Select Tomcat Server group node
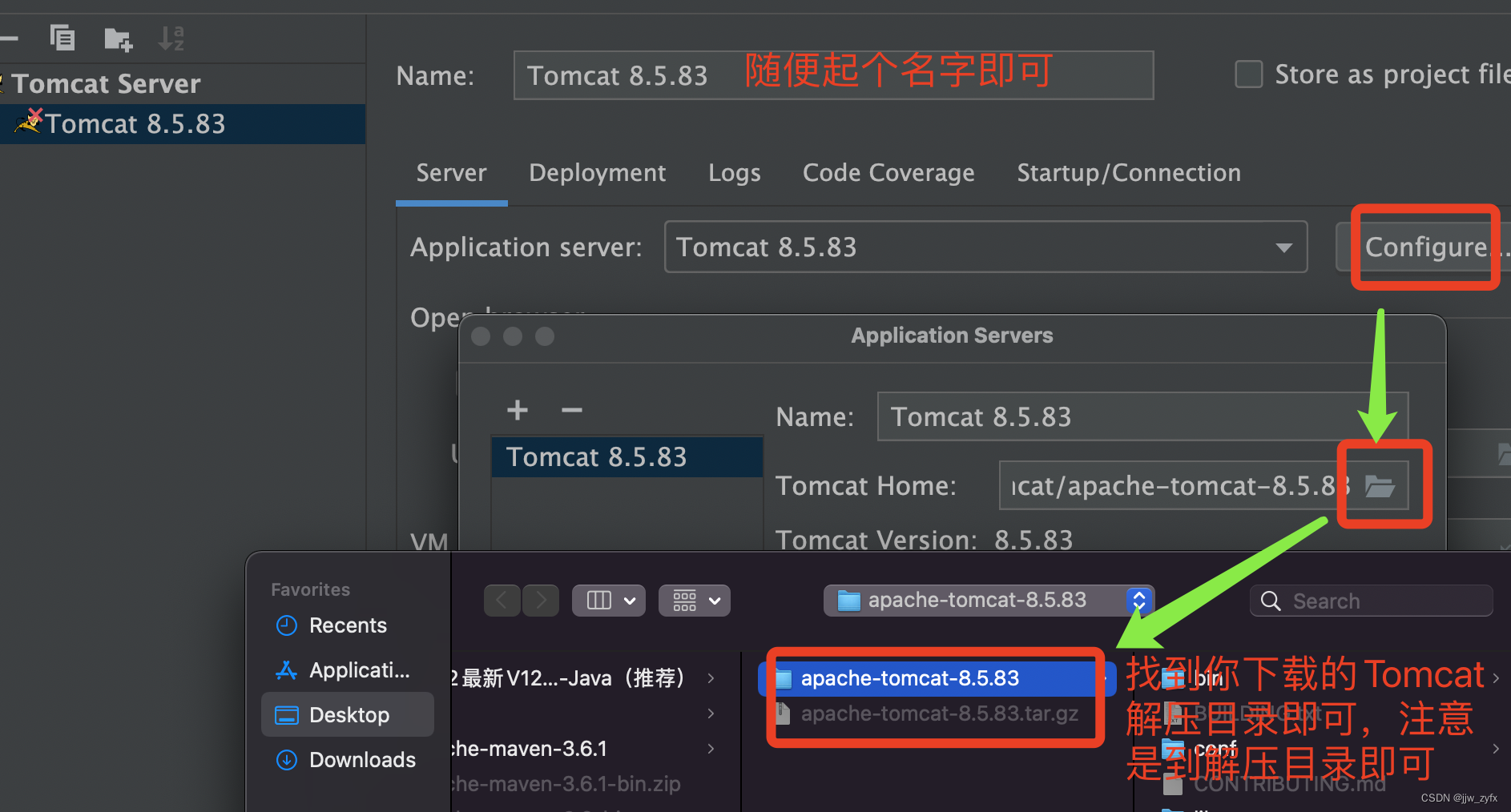 [106, 83]
